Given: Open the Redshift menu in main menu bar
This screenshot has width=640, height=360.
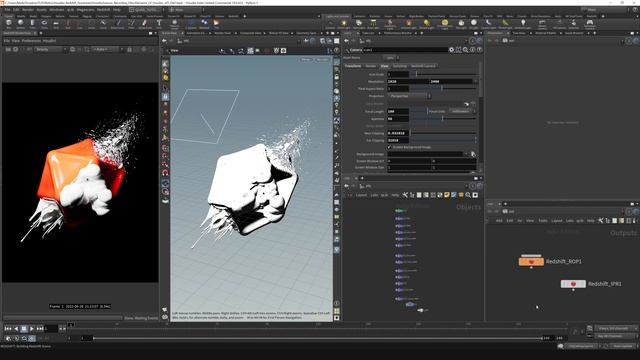Looking at the screenshot, I should 103,9.
